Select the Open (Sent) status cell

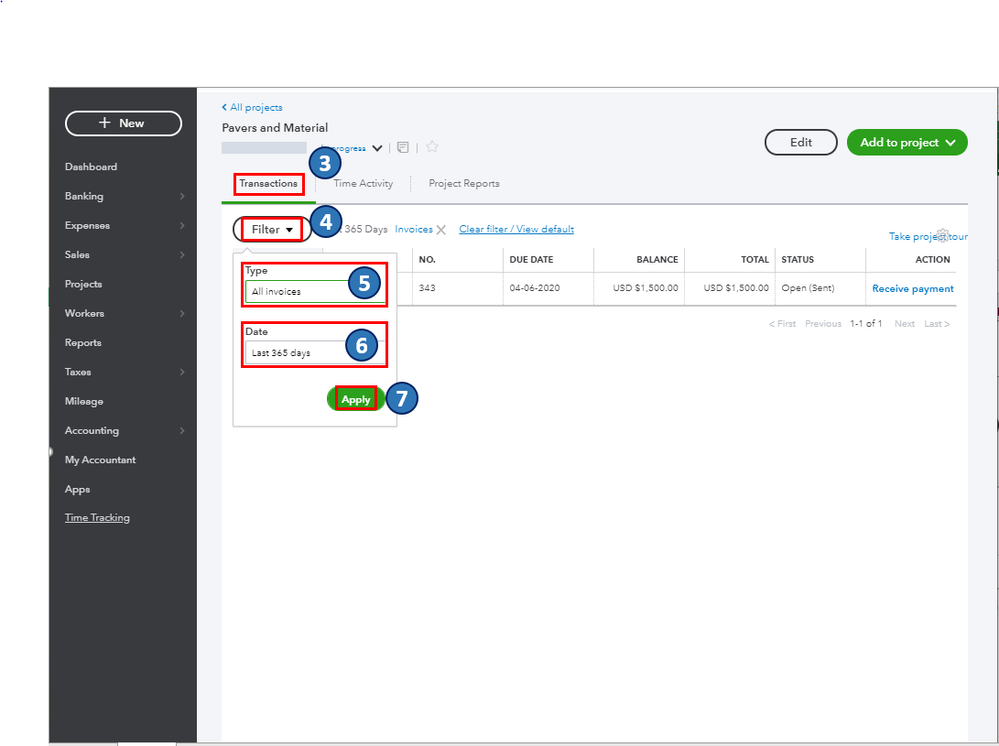[x=808, y=288]
